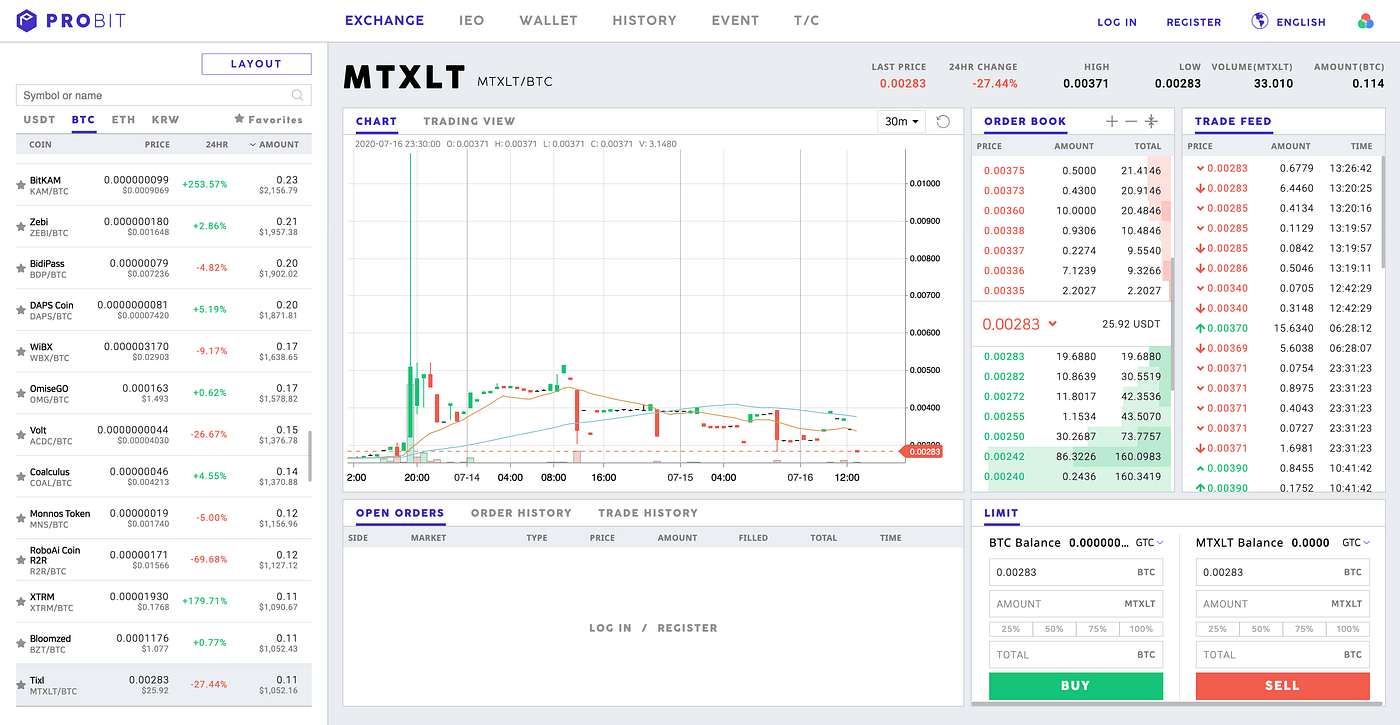The width and height of the screenshot is (1400, 725).
Task: Toggle favorite star for BidiPass
Action: click(x=21, y=269)
